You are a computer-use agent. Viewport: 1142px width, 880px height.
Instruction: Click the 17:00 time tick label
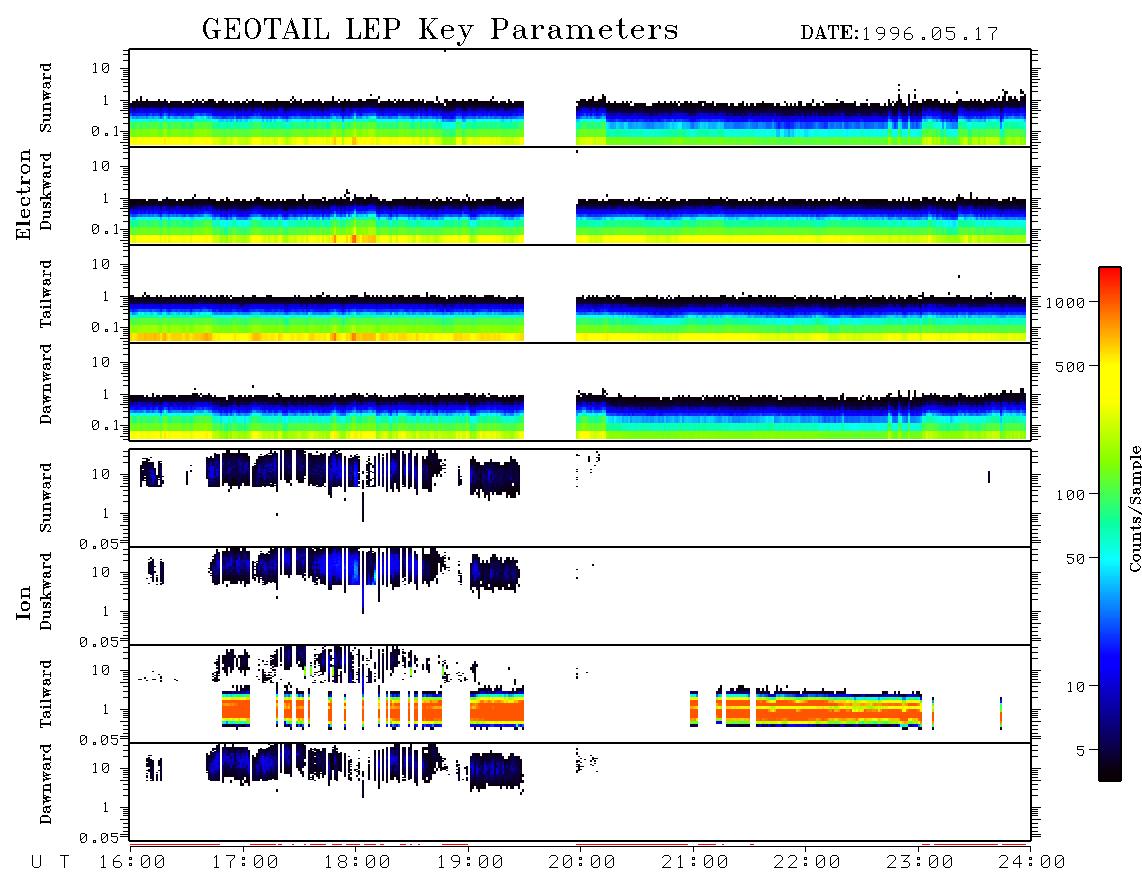pos(245,863)
